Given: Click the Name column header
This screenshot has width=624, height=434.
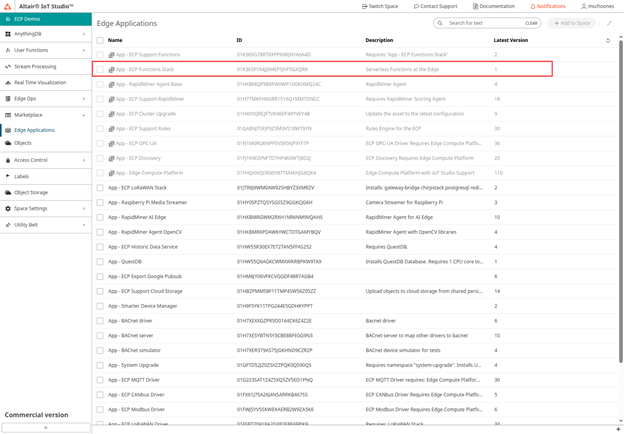Looking at the screenshot, I should 115,40.
